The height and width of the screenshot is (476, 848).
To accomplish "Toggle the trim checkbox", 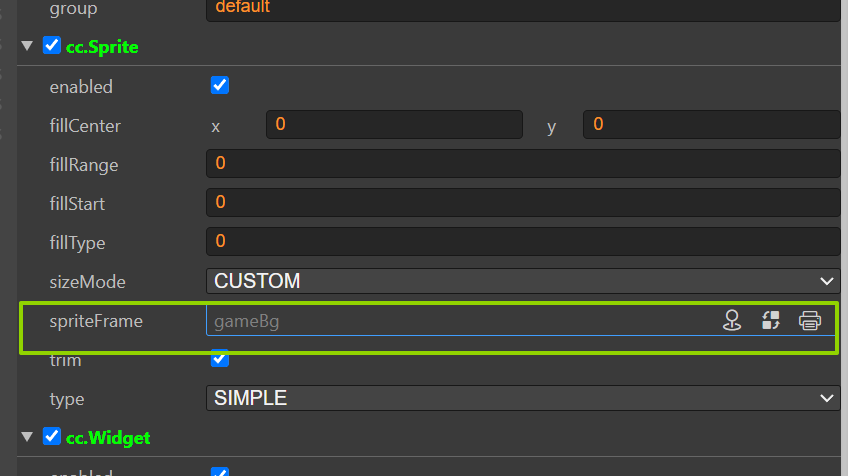I will click(x=220, y=358).
